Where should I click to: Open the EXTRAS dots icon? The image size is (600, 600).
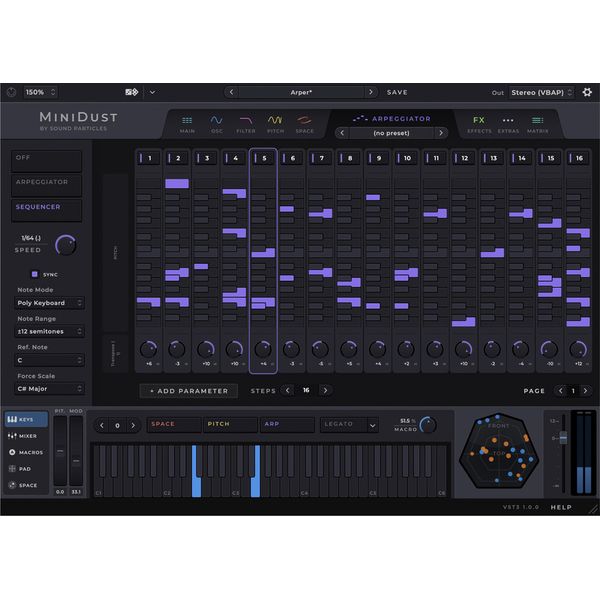(x=508, y=125)
